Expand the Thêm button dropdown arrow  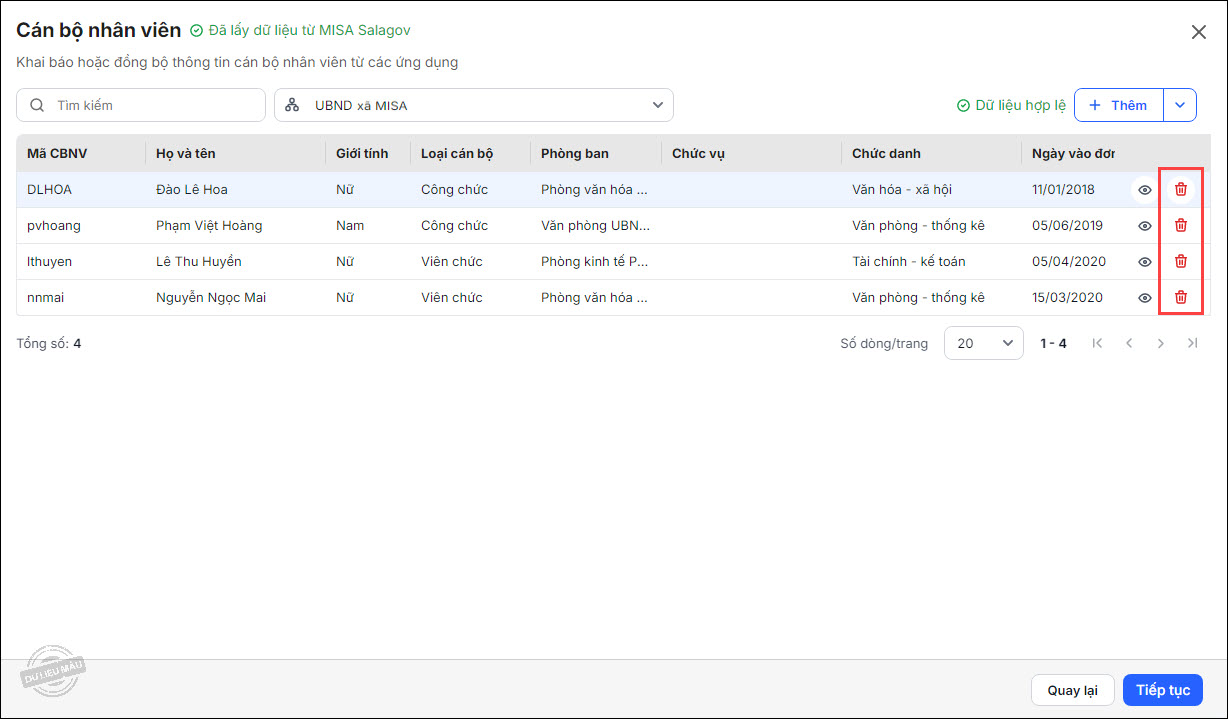point(1180,105)
